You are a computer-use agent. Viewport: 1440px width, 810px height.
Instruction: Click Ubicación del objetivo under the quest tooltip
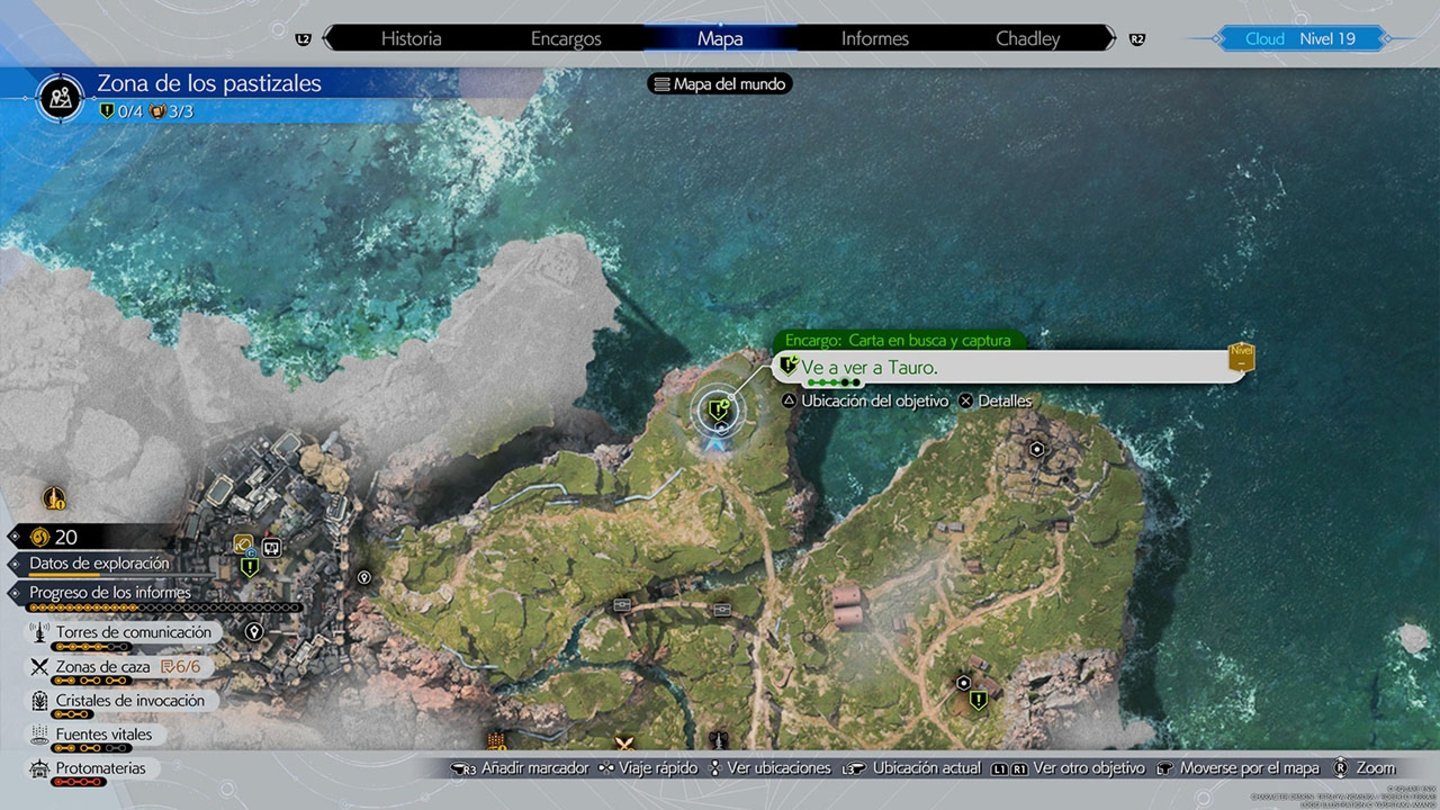(865, 401)
